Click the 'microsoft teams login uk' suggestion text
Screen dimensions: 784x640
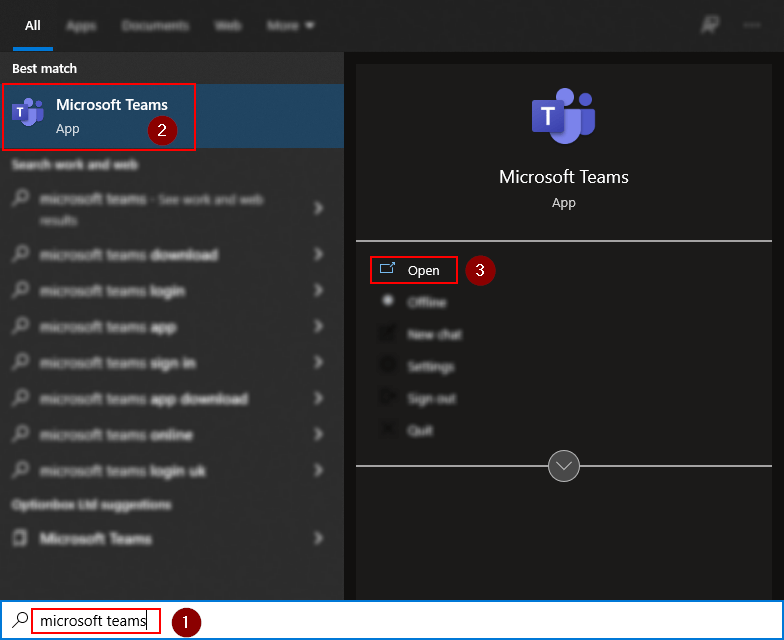(x=123, y=470)
